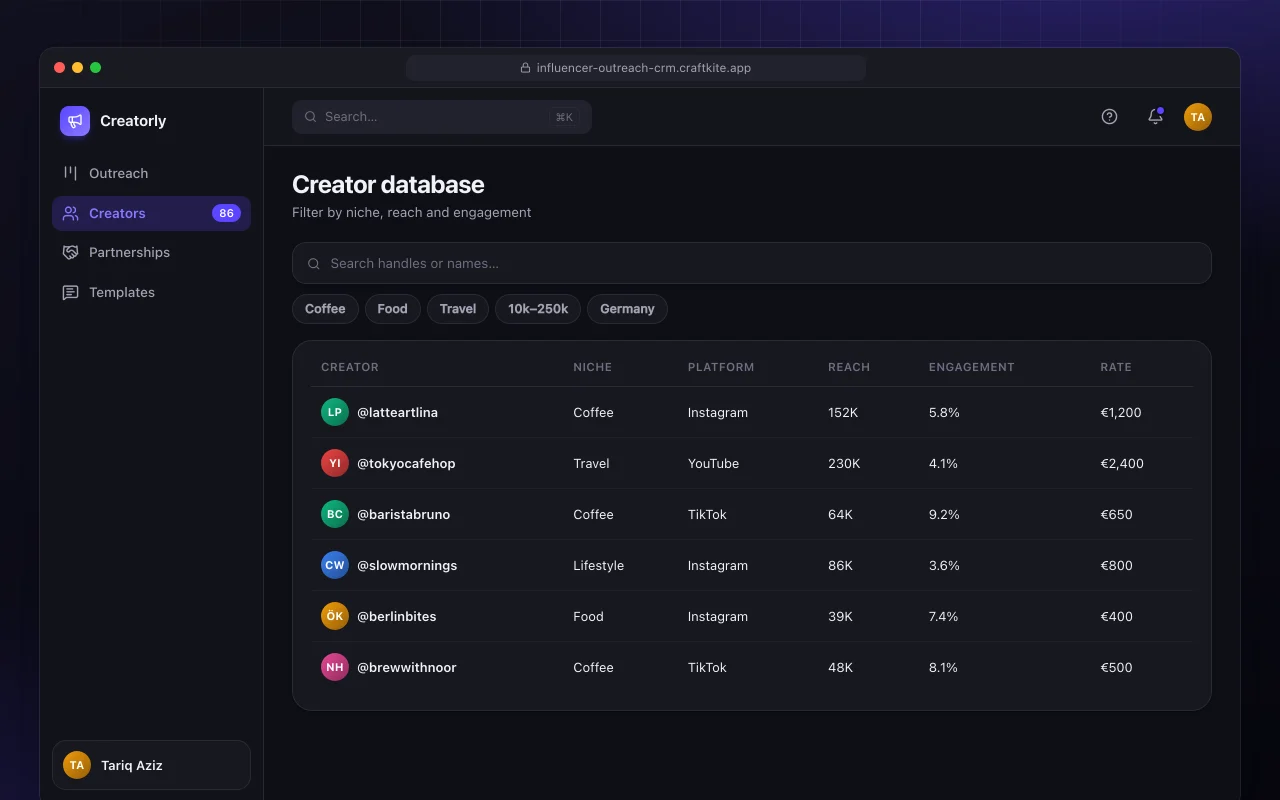Screen dimensions: 1280x800
Task: Open the @latteartlina creator handle
Action: coord(397,412)
